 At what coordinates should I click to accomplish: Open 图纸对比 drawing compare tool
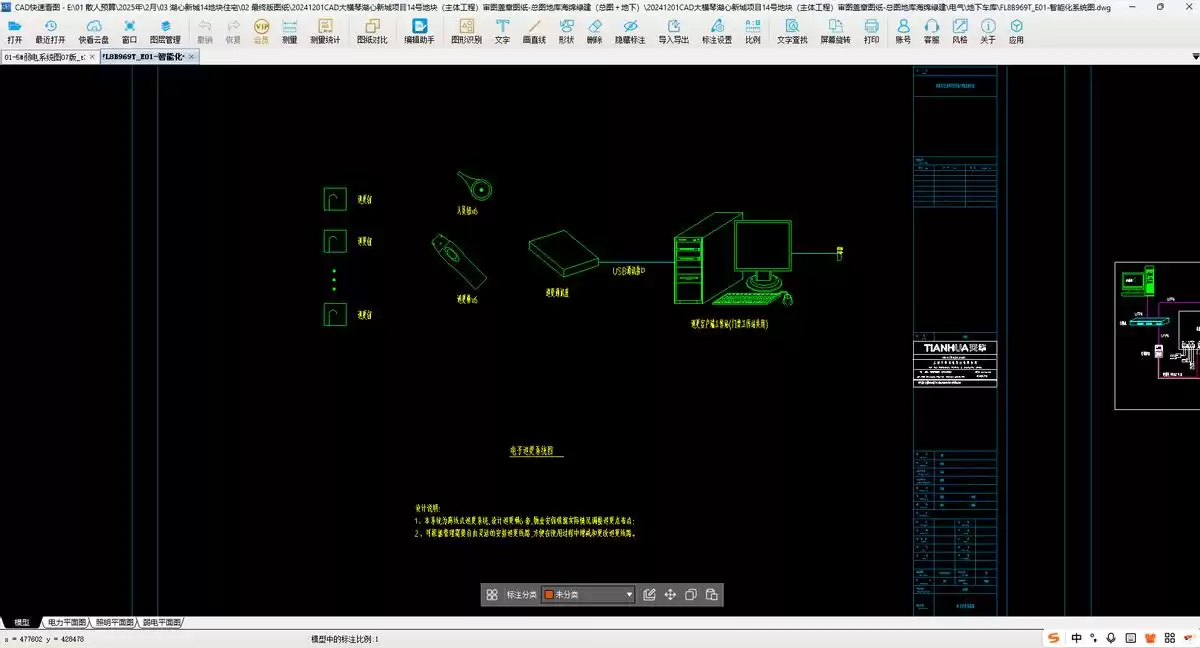click(372, 31)
